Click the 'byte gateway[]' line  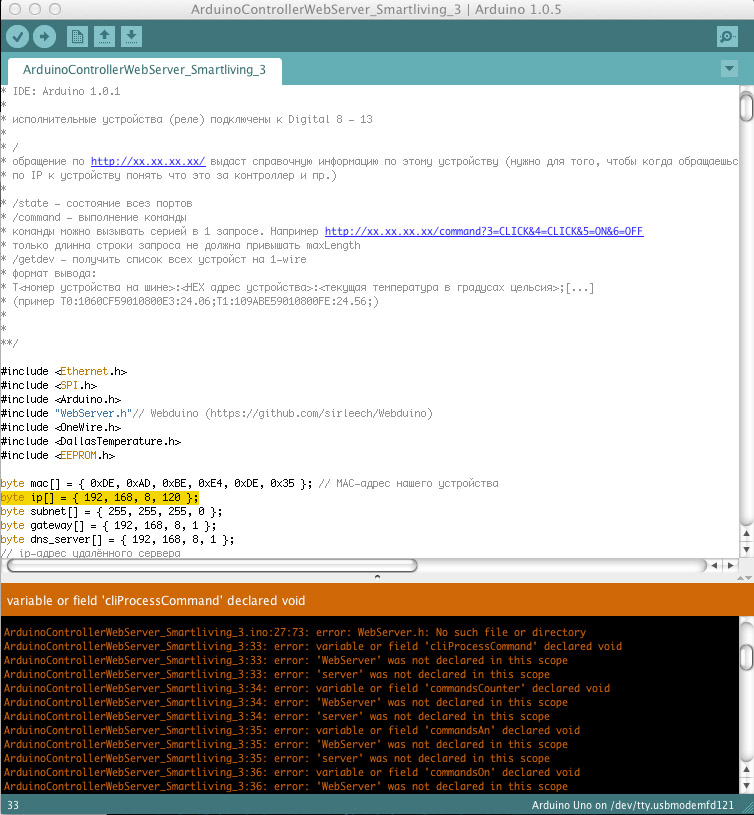(108, 526)
